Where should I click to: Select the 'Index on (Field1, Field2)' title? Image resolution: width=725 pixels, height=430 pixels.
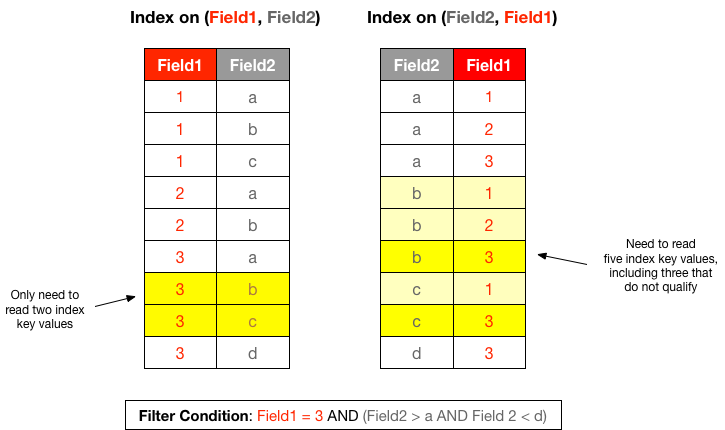[225, 18]
